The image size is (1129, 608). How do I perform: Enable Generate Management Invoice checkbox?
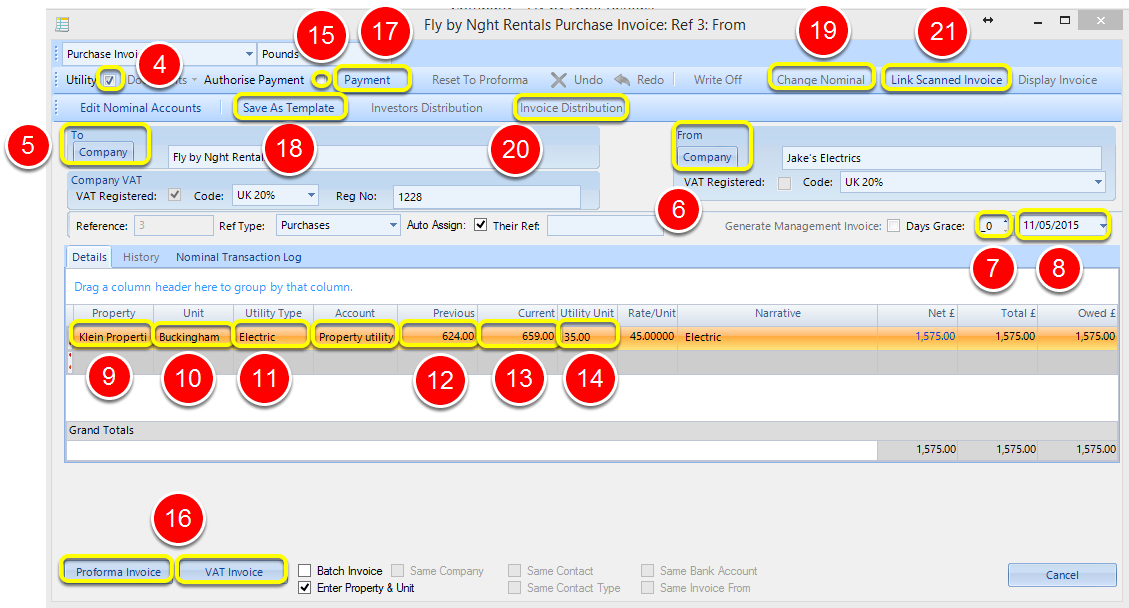894,225
